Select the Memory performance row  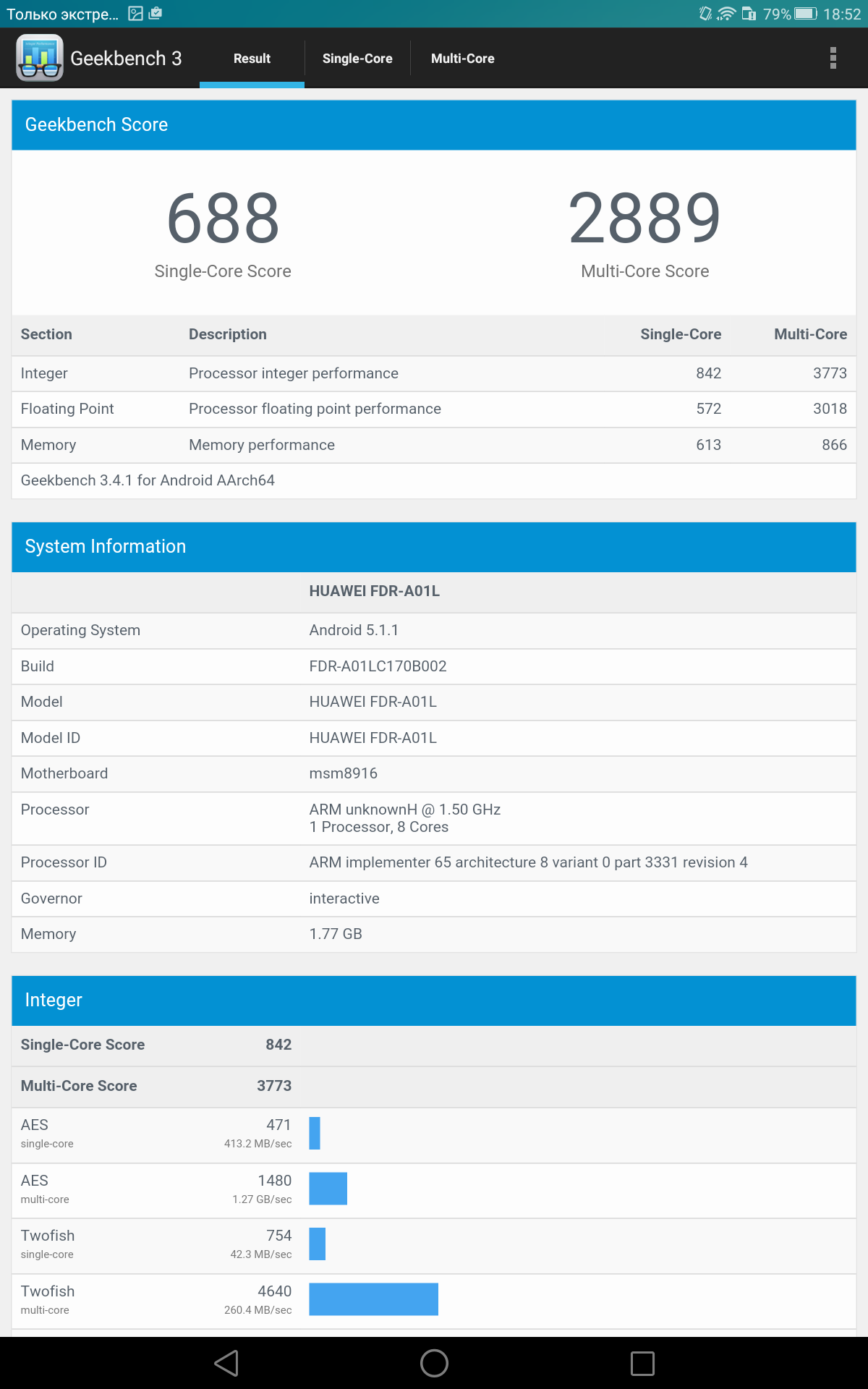coord(434,445)
